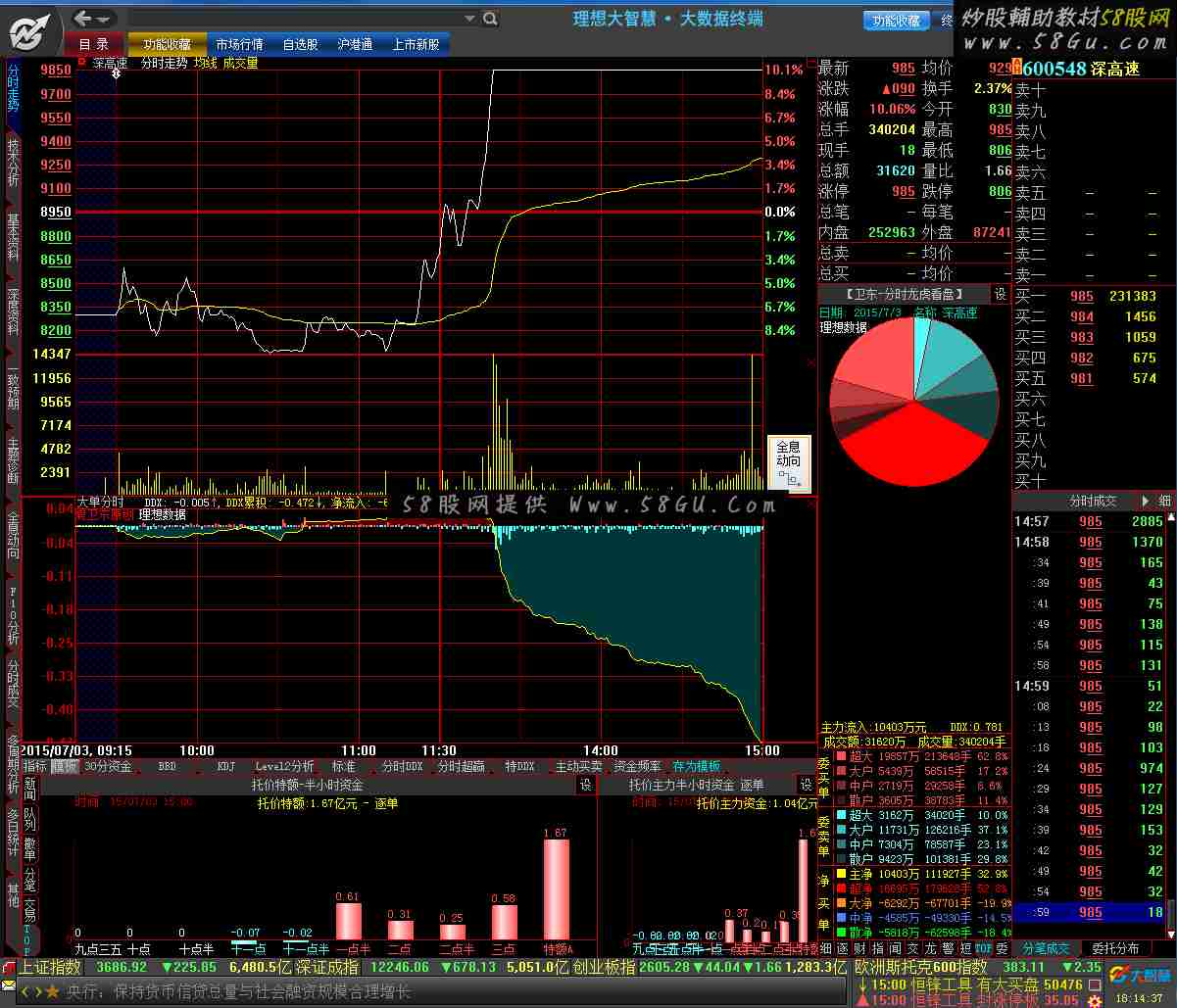The height and width of the screenshot is (1008, 1177).
Task: Open the 目录 menu
Action: pos(94,44)
